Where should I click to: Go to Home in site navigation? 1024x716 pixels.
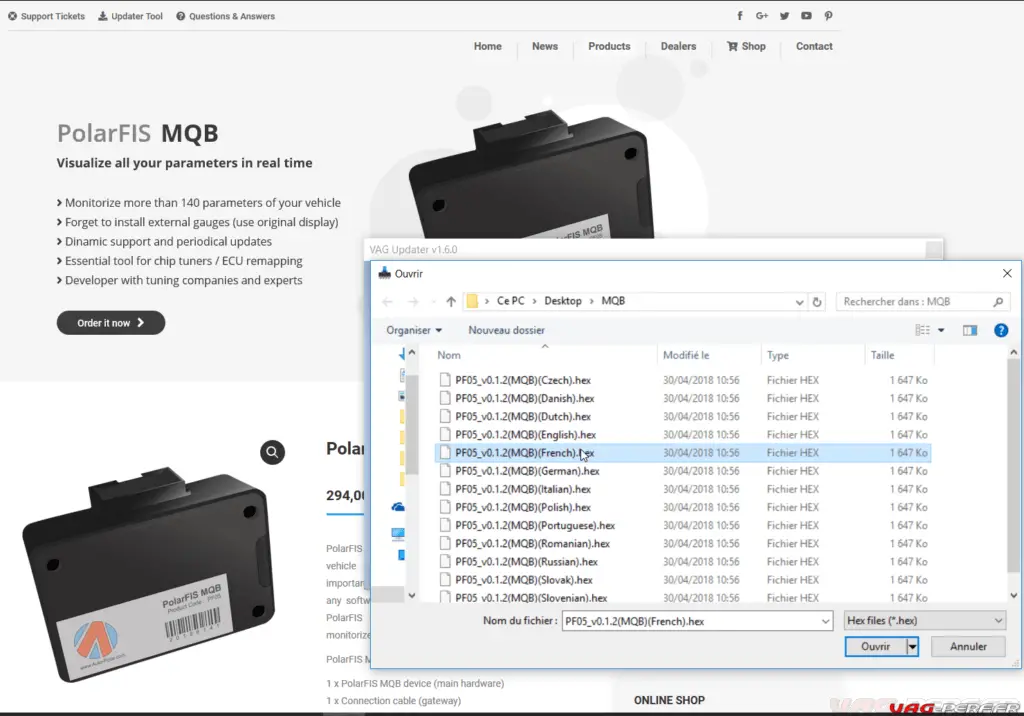click(488, 46)
